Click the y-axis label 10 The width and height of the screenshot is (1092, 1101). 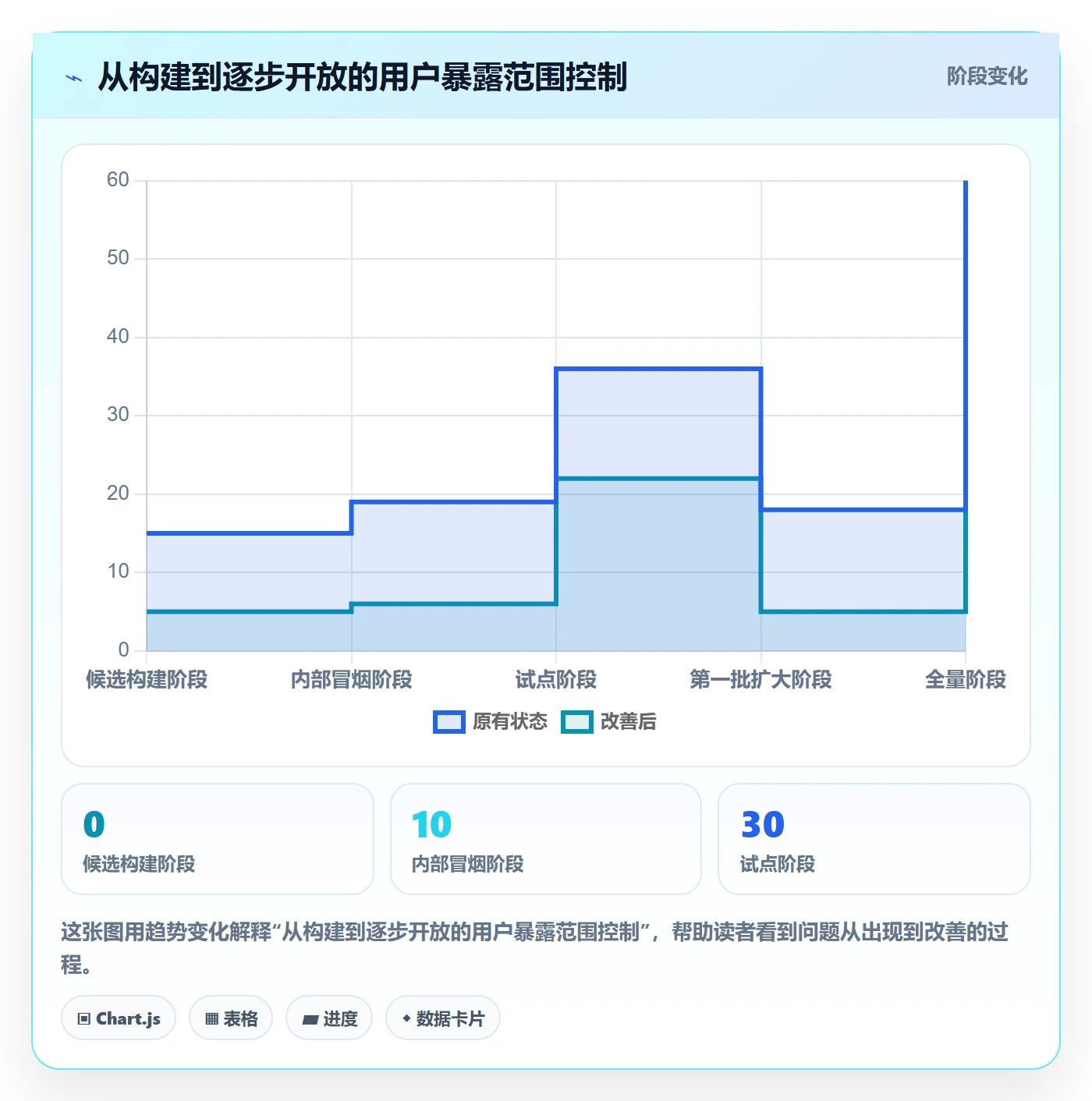click(118, 572)
